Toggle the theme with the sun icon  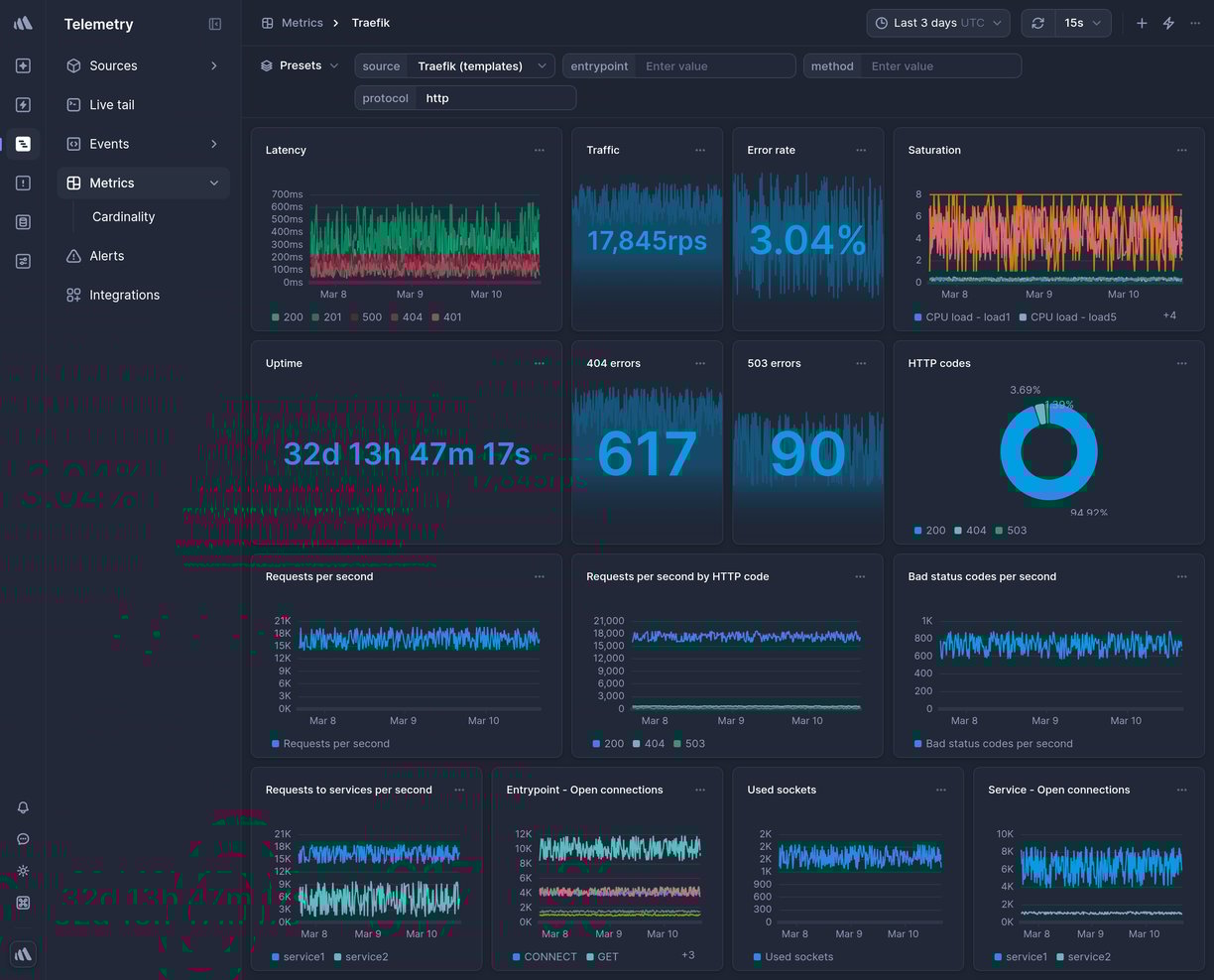click(22, 871)
